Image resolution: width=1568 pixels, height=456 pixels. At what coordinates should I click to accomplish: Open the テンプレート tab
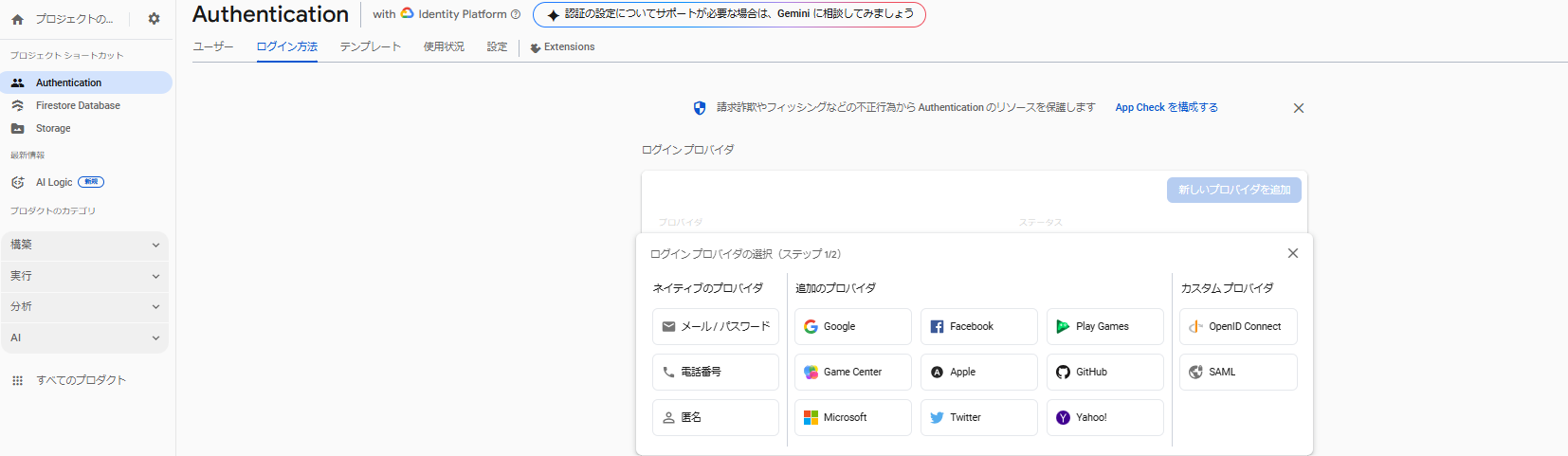pos(371,46)
